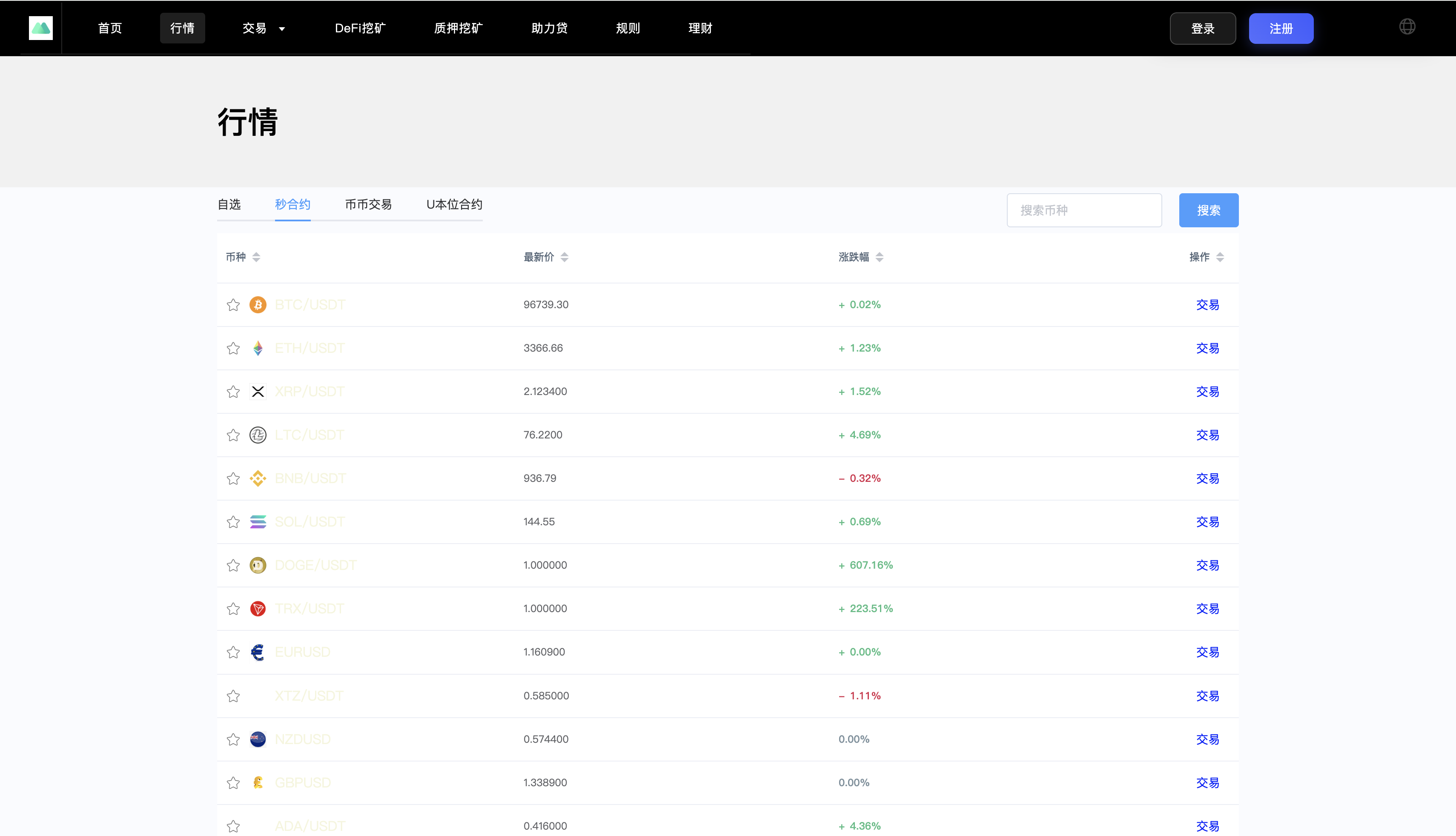Click the Bitcoin coin icon in BTC/USDT row
Screen dimensions: 1456x836
pyautogui.click(x=258, y=305)
